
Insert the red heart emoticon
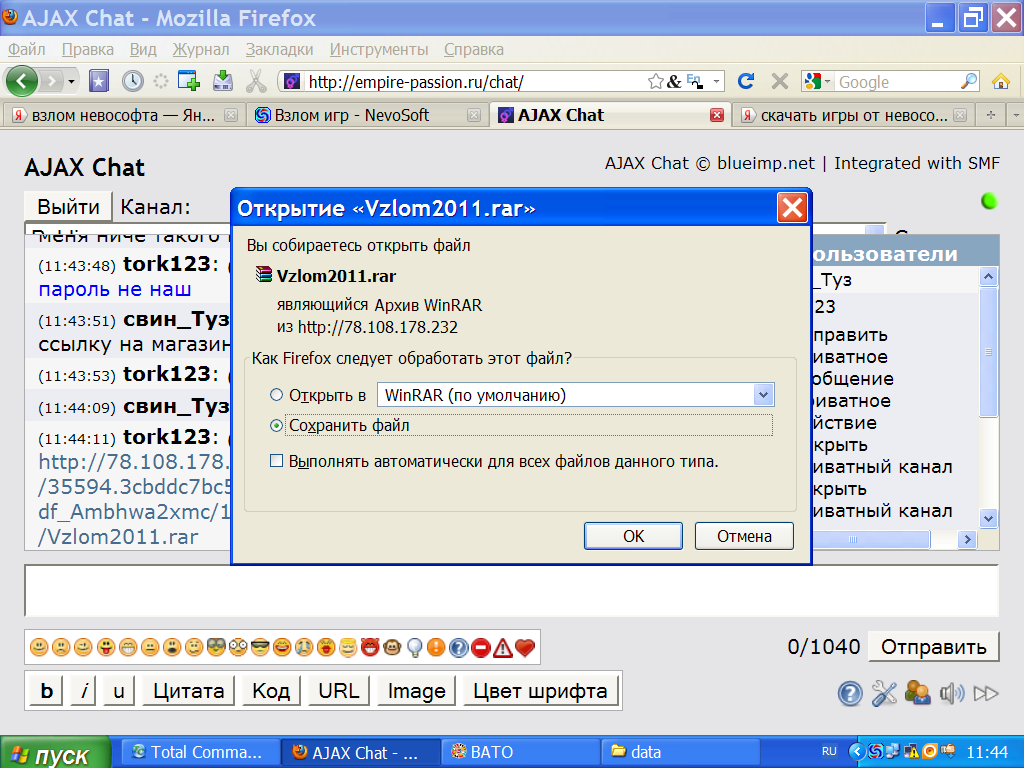point(525,647)
